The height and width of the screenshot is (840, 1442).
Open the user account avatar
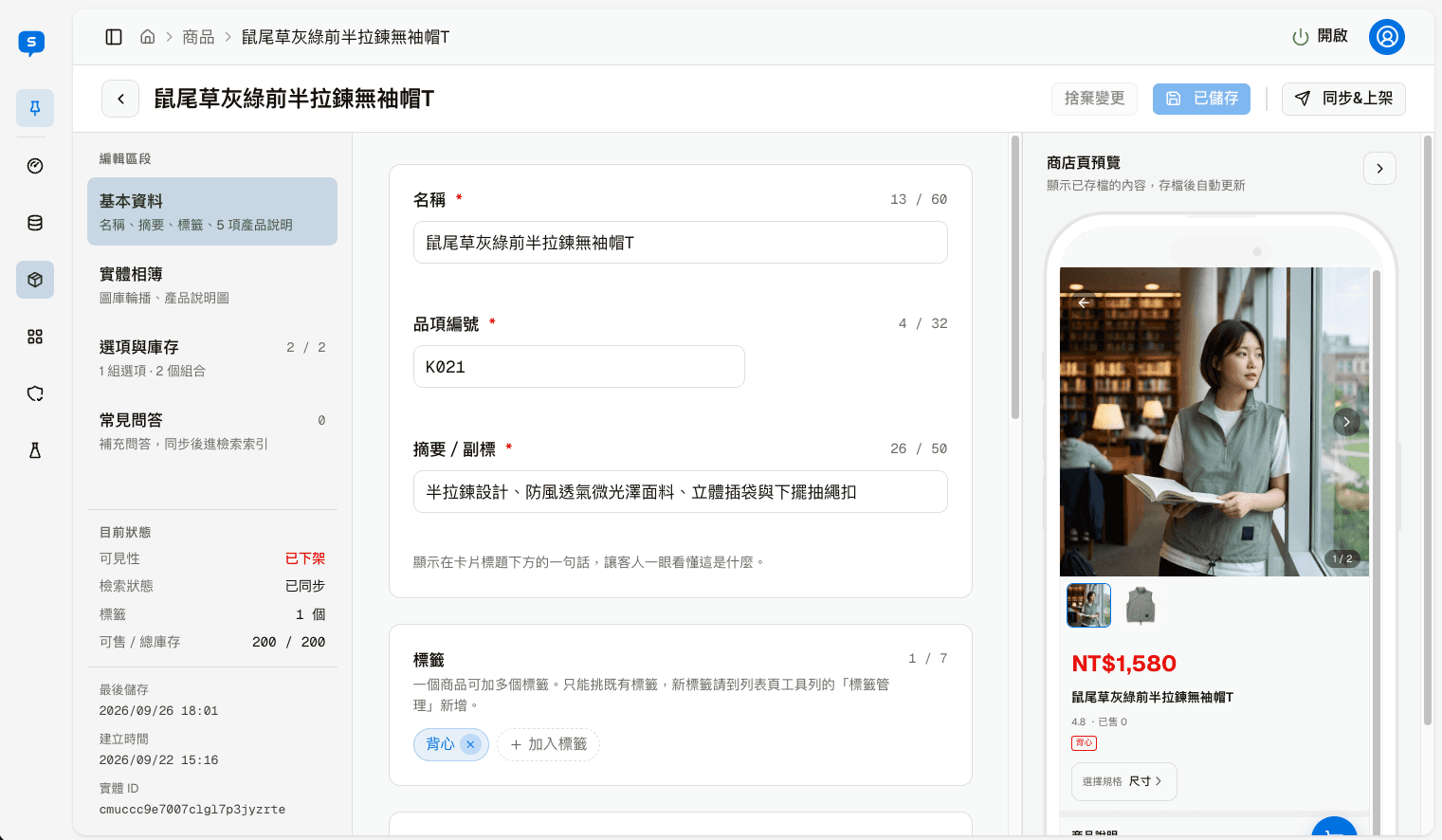1387,37
